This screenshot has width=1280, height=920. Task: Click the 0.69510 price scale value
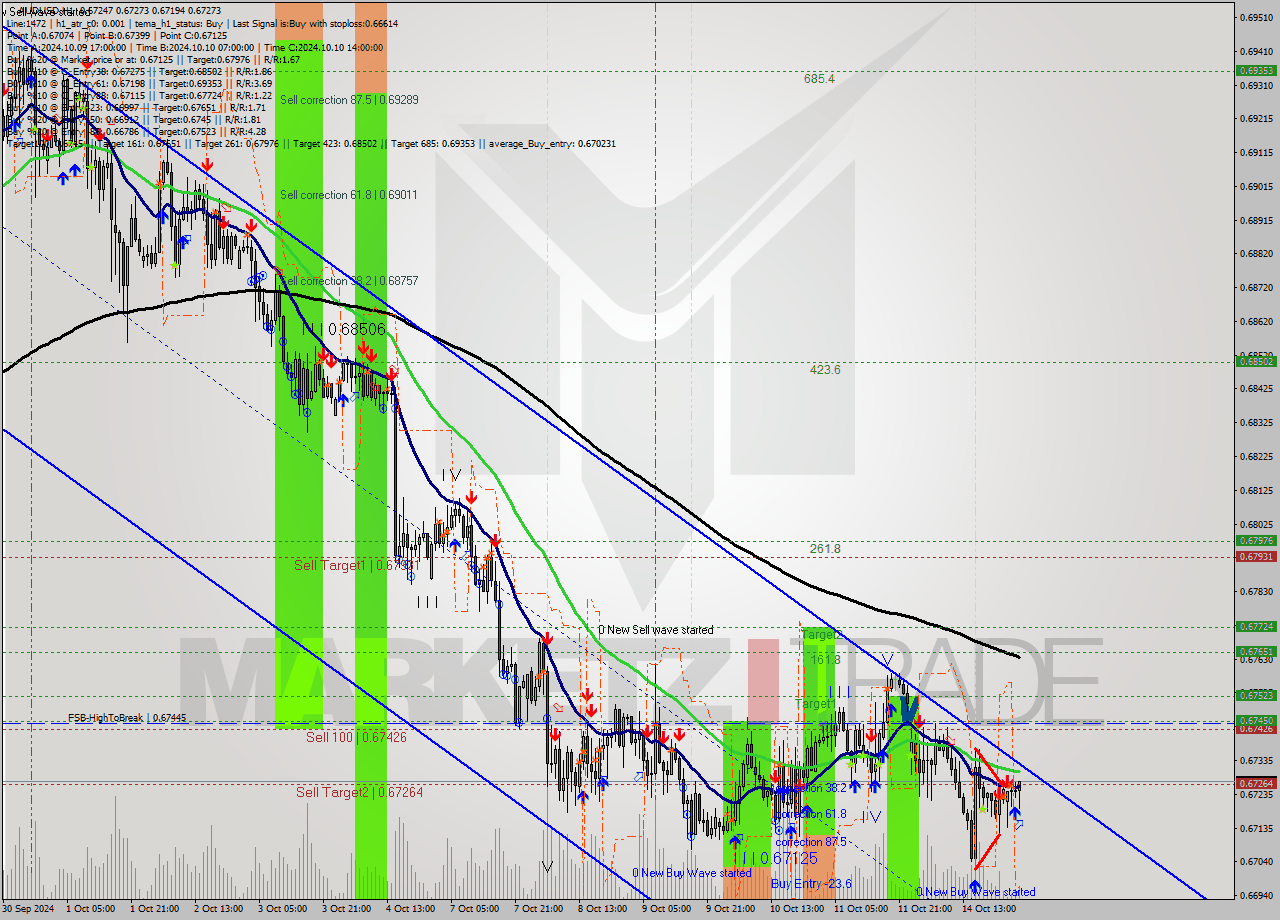click(1256, 17)
